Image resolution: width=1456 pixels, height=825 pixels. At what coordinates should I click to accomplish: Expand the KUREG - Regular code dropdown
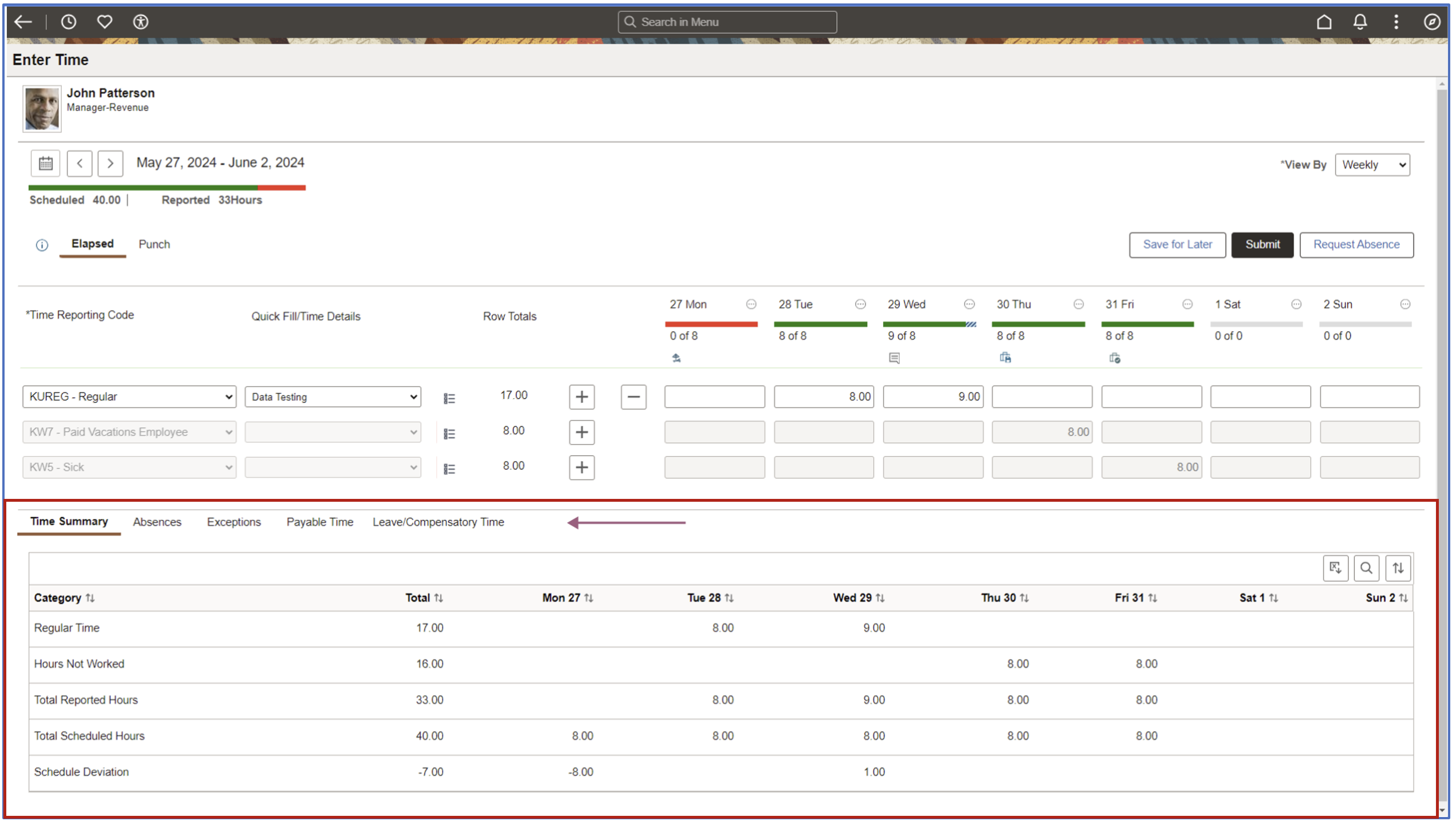click(129, 397)
